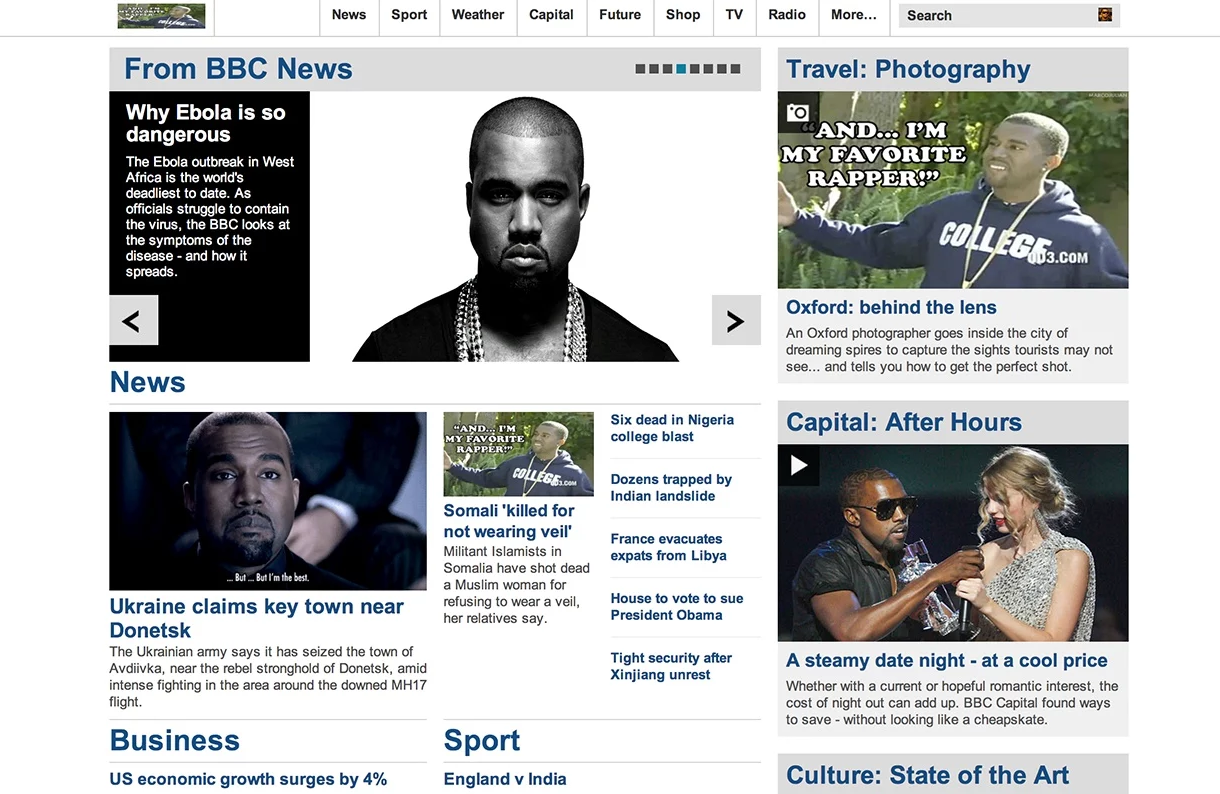
Task: Open 'Ukraine claims key town near Donetsk' headline
Action: click(256, 618)
